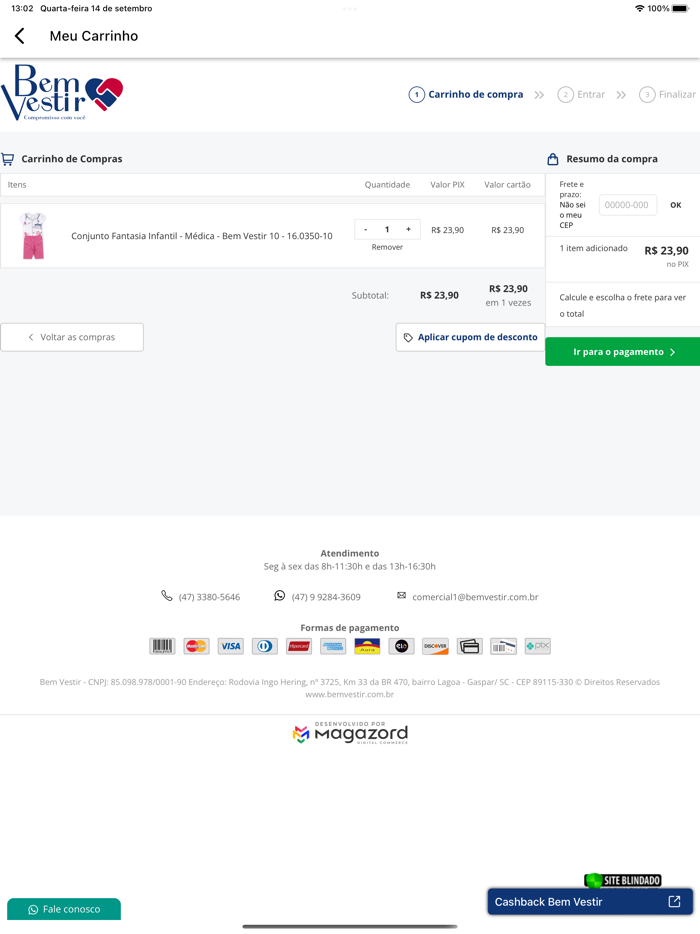Open the product thumbnail image
This screenshot has height=934, width=700.
(x=34, y=236)
